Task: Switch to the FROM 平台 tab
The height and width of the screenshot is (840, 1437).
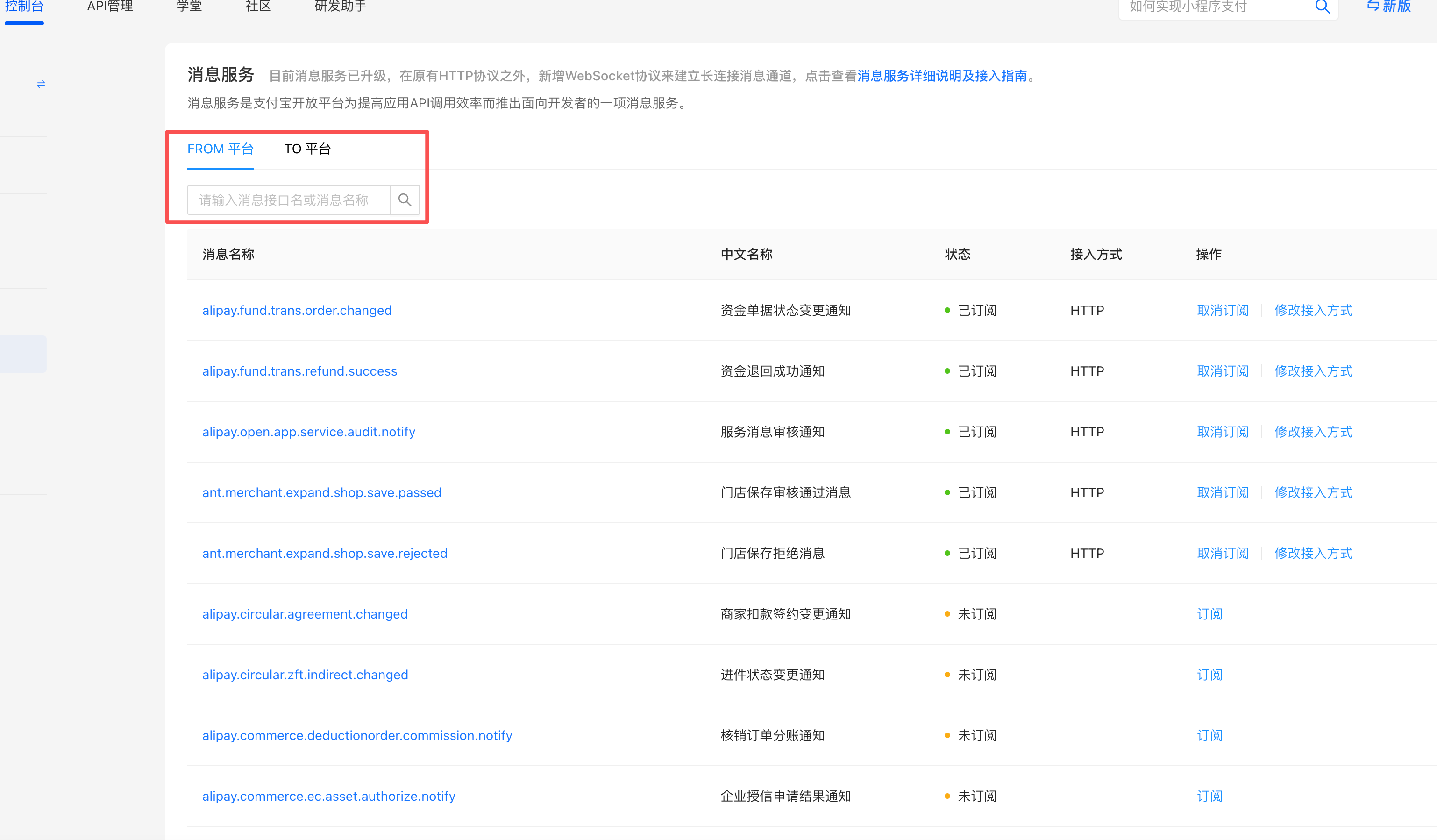Action: [220, 149]
